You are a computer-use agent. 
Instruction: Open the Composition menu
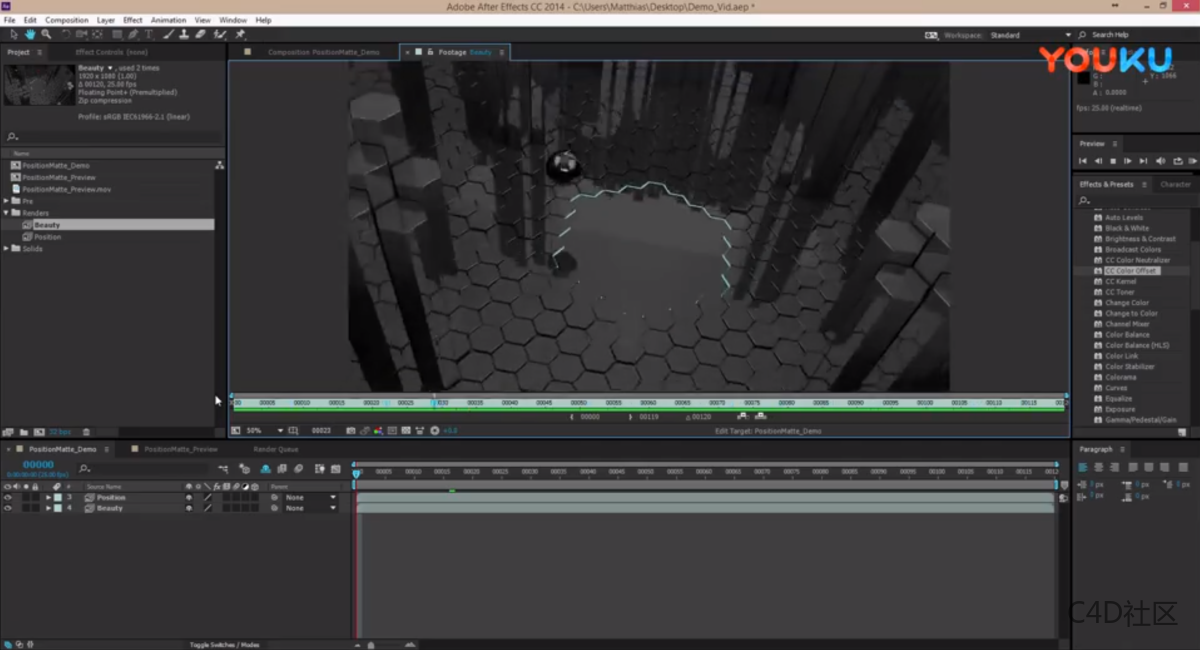click(x=67, y=20)
